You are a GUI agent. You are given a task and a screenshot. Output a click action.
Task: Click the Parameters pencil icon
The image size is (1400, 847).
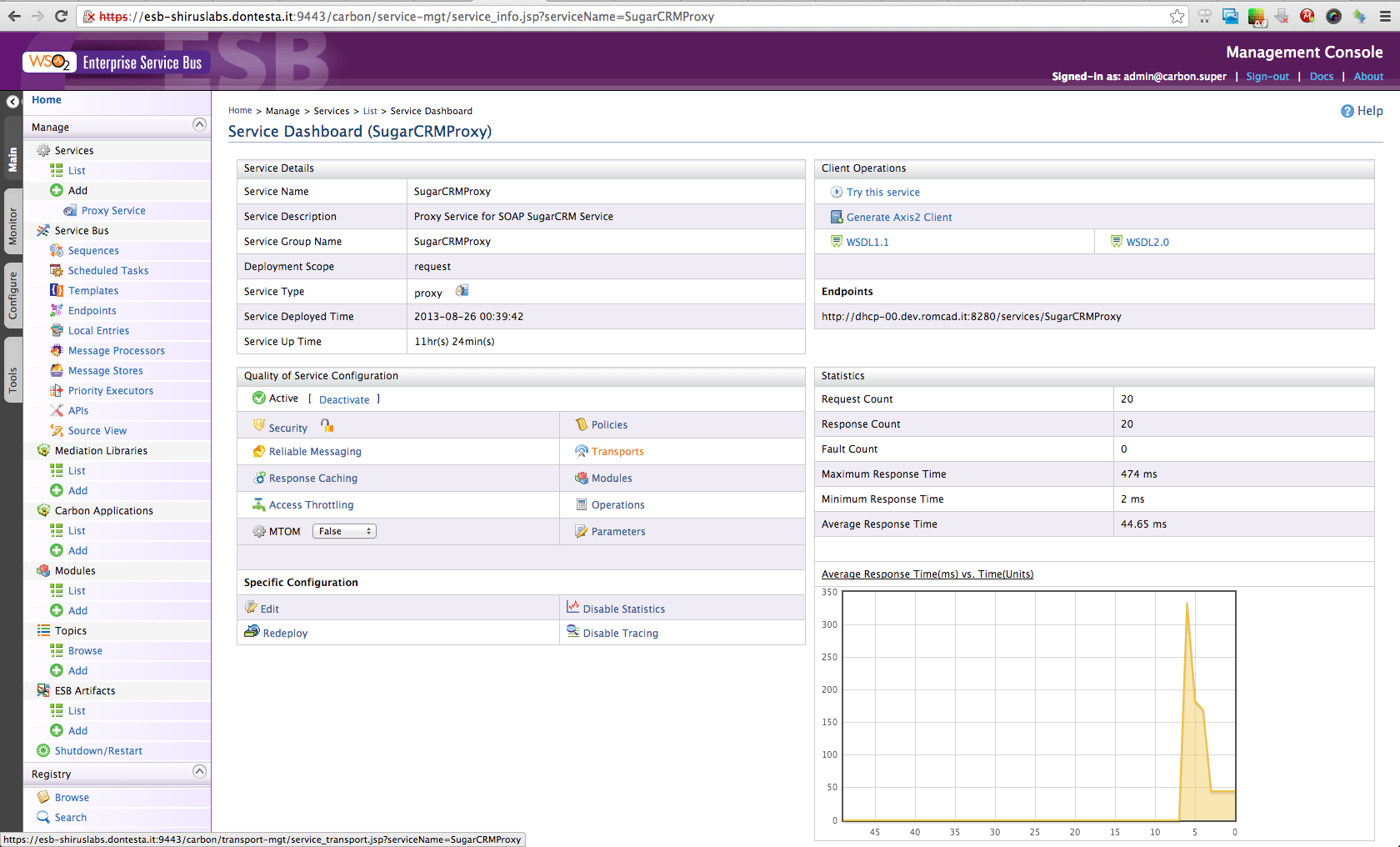pyautogui.click(x=582, y=531)
